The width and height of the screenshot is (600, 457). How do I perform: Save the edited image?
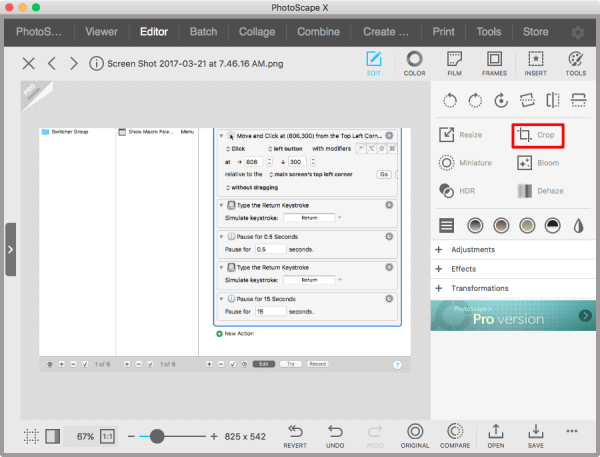535,436
